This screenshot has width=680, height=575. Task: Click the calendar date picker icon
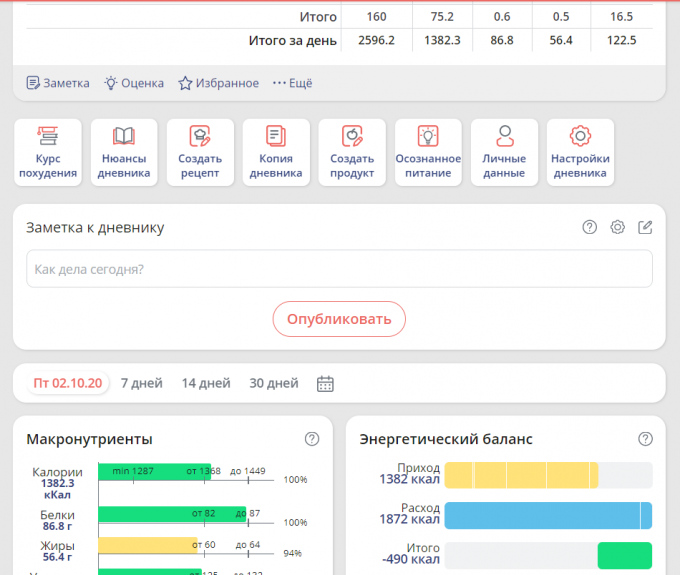tap(325, 383)
